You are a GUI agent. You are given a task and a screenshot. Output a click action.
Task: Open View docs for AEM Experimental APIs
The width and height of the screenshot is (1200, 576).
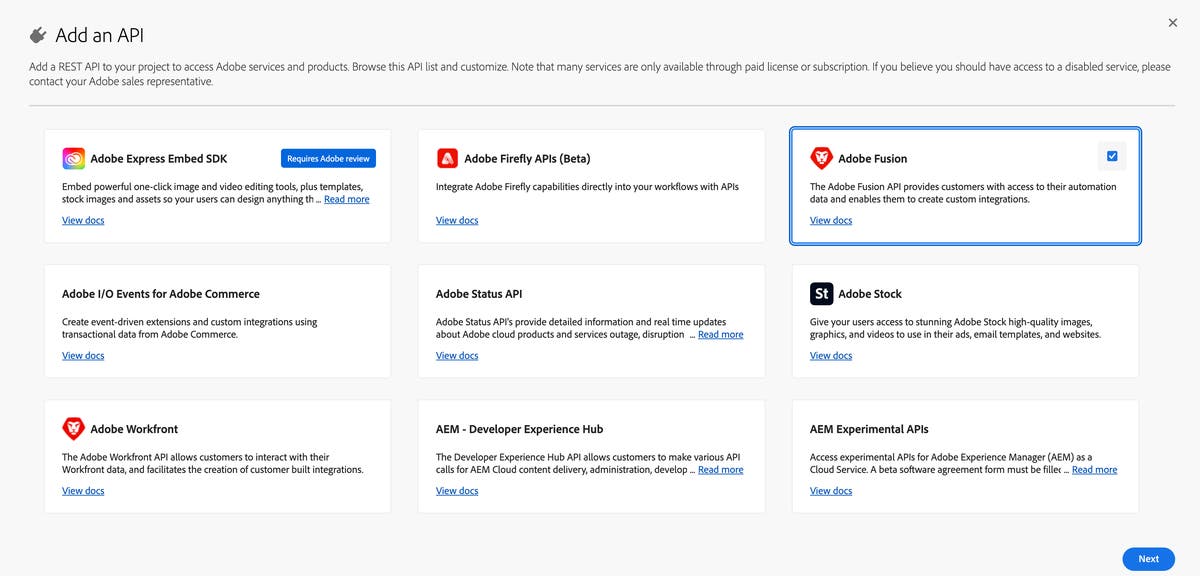831,490
